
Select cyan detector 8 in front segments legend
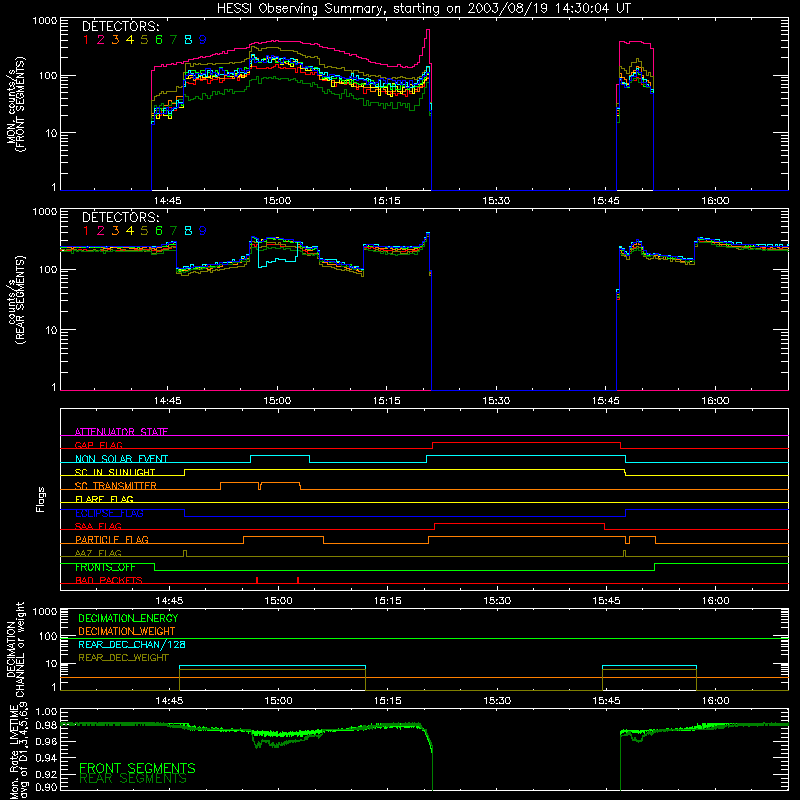[188, 40]
